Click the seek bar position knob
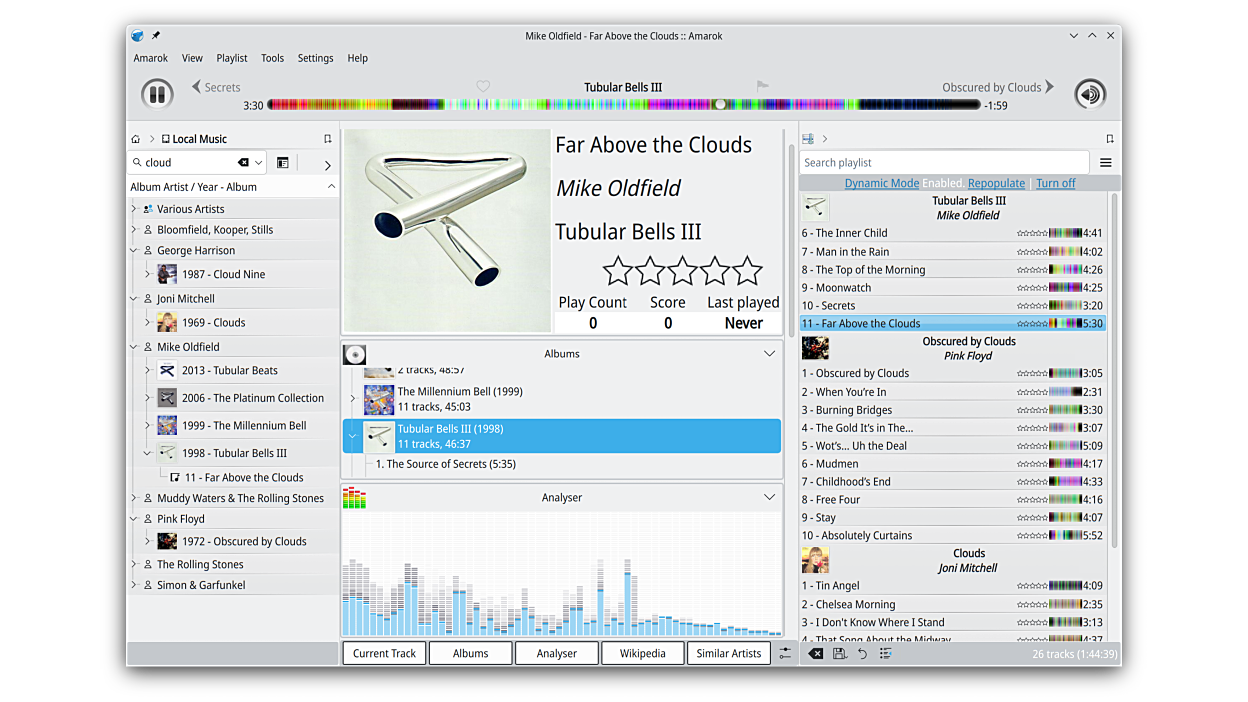 [719, 105]
